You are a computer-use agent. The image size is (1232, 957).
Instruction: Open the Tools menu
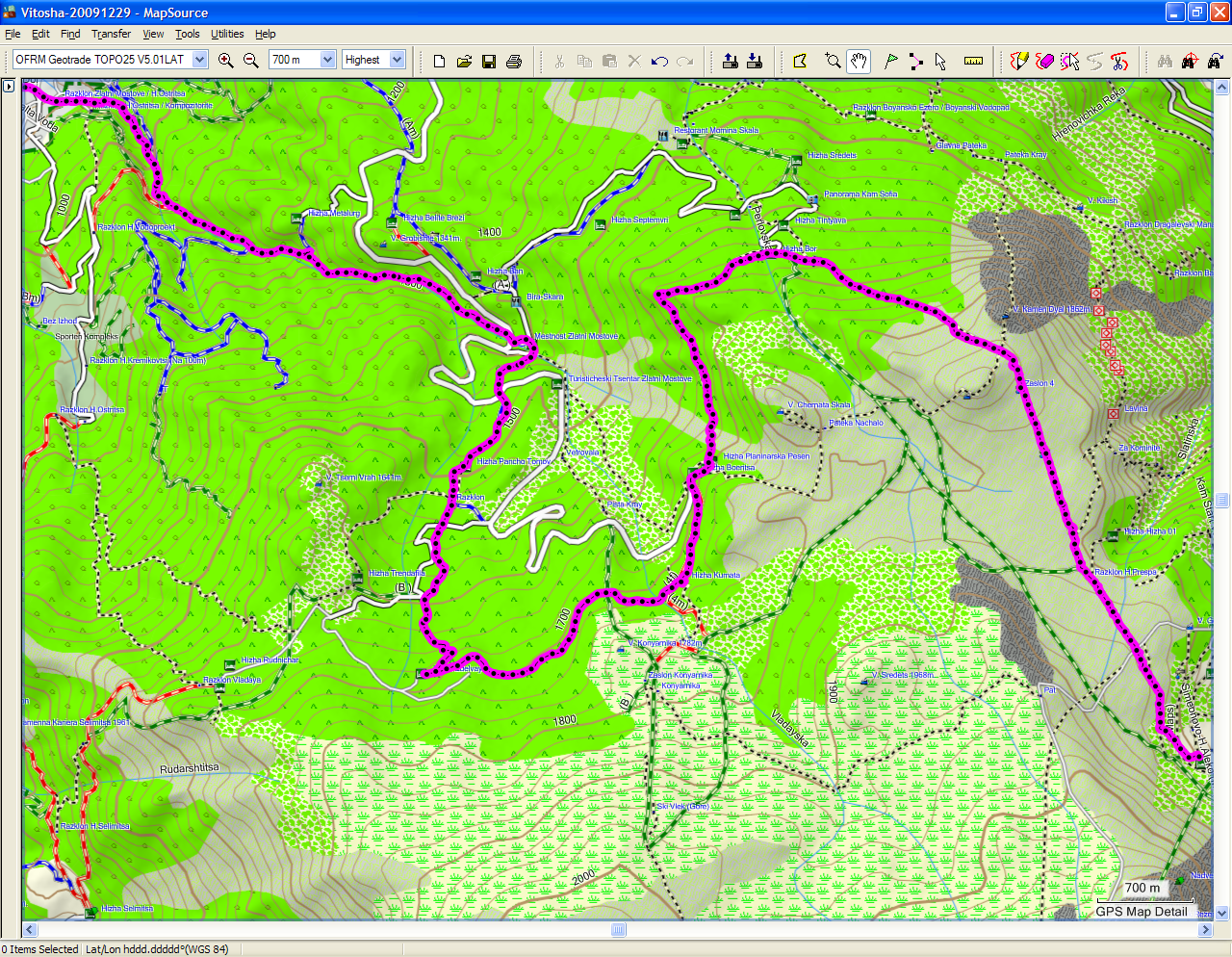[187, 34]
